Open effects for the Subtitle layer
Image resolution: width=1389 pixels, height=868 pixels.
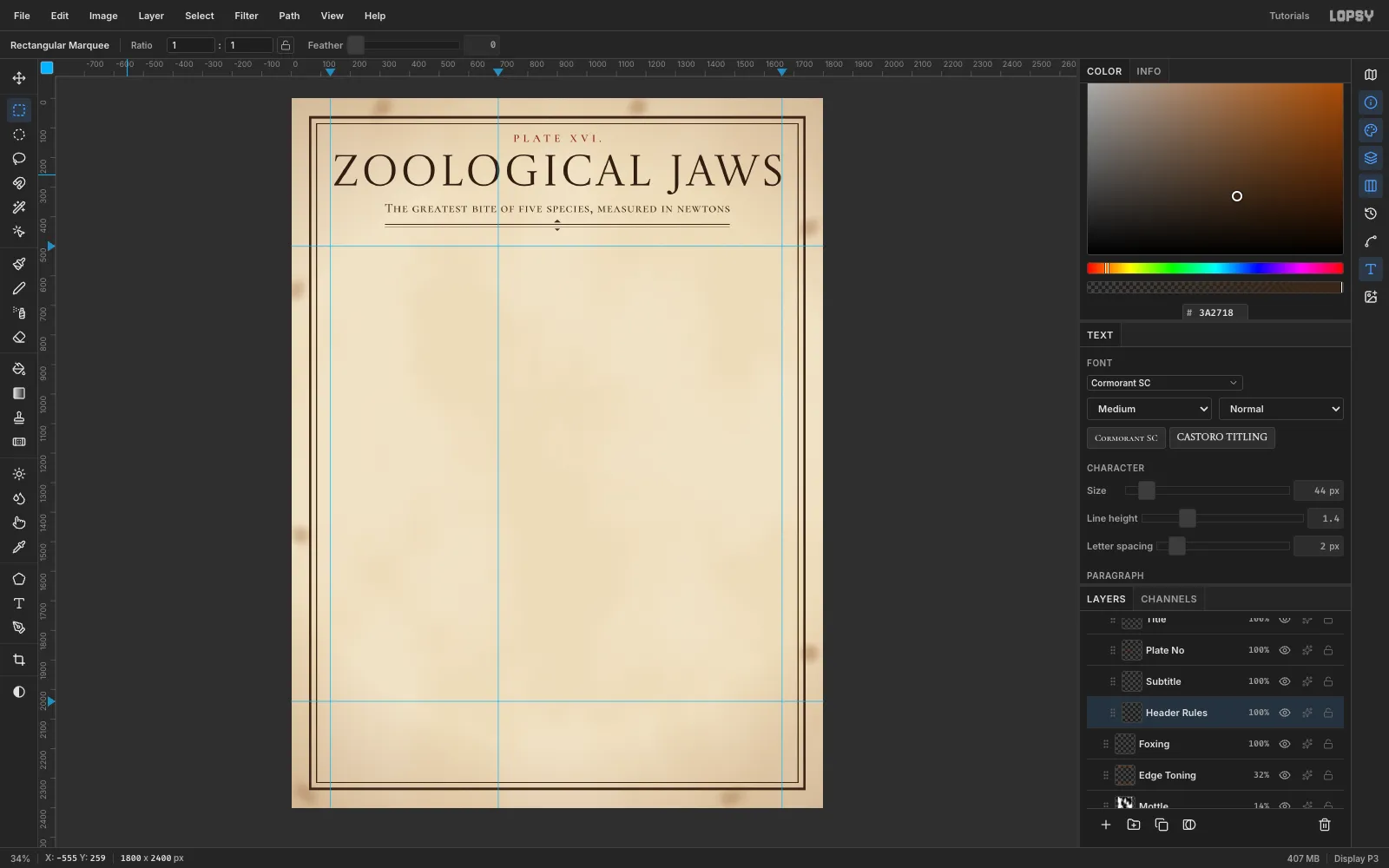pos(1307,681)
